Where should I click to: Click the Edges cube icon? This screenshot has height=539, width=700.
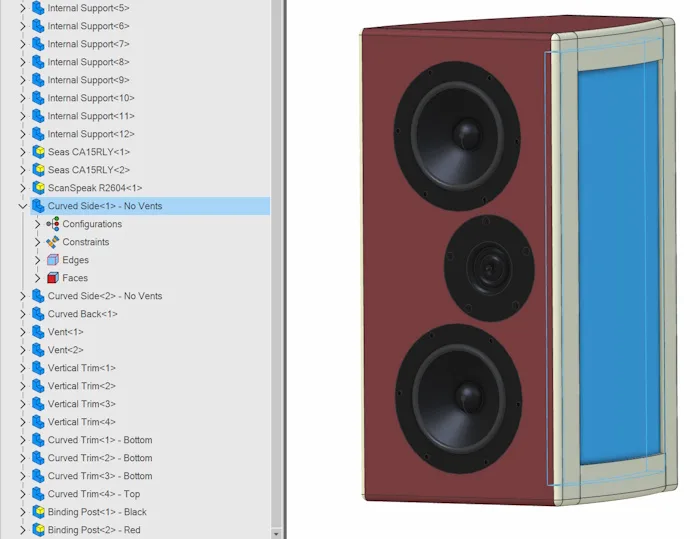(53, 260)
